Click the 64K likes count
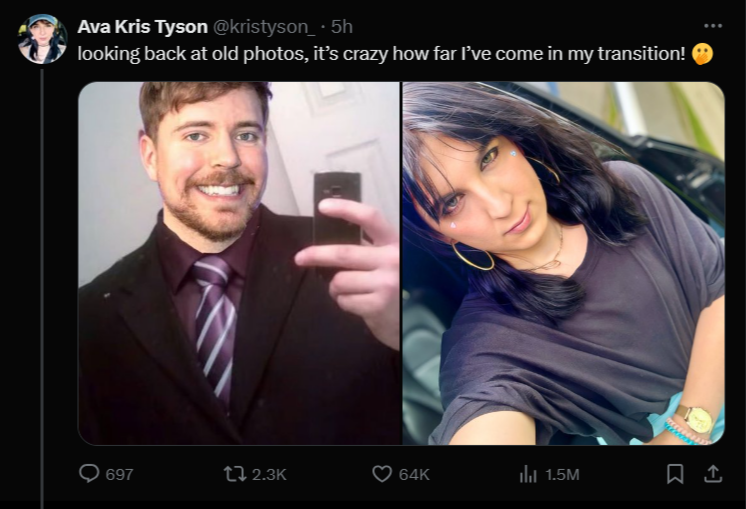Image resolution: width=746 pixels, height=509 pixels. pos(414,474)
